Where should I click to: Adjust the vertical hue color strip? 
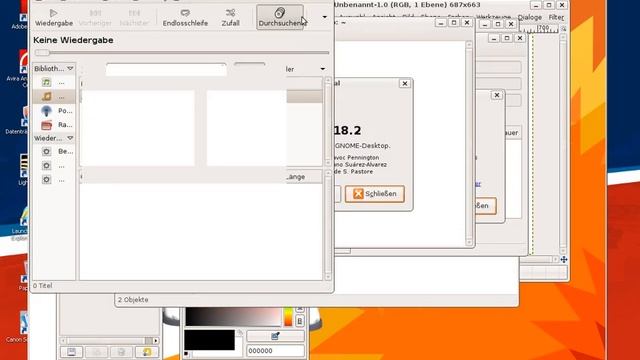click(288, 317)
